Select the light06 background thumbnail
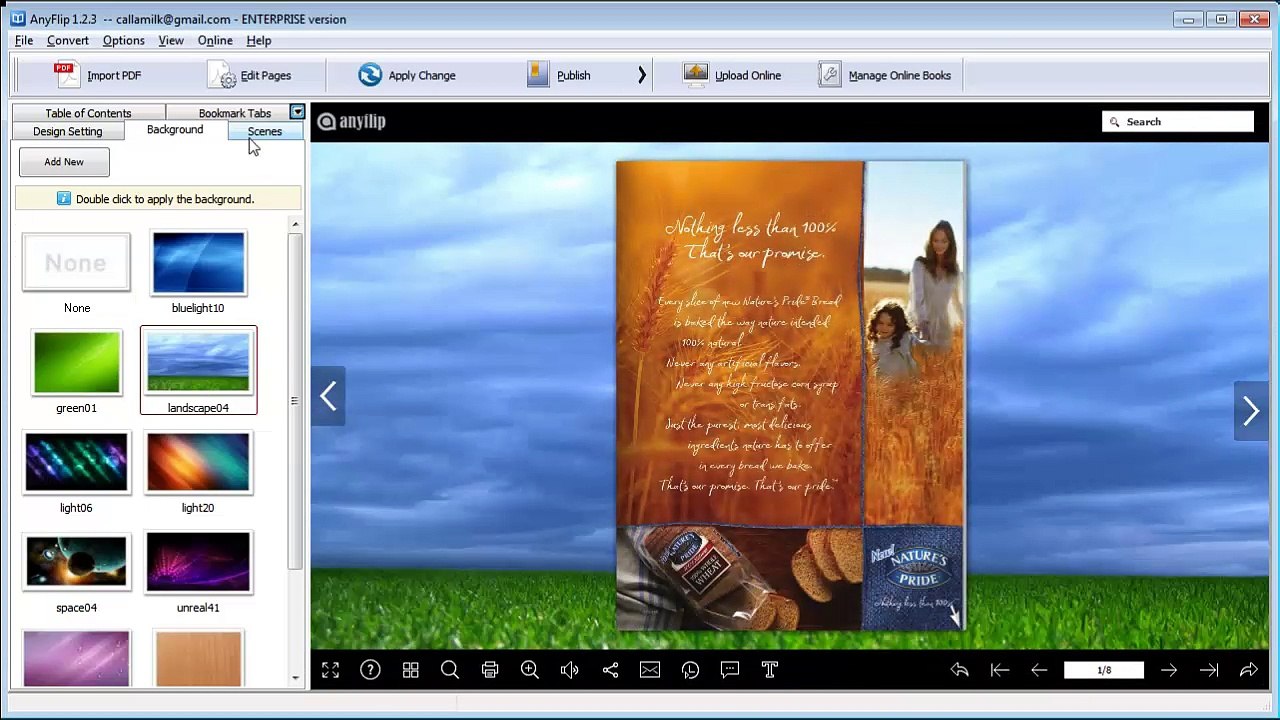Image resolution: width=1280 pixels, height=720 pixels. (x=76, y=462)
